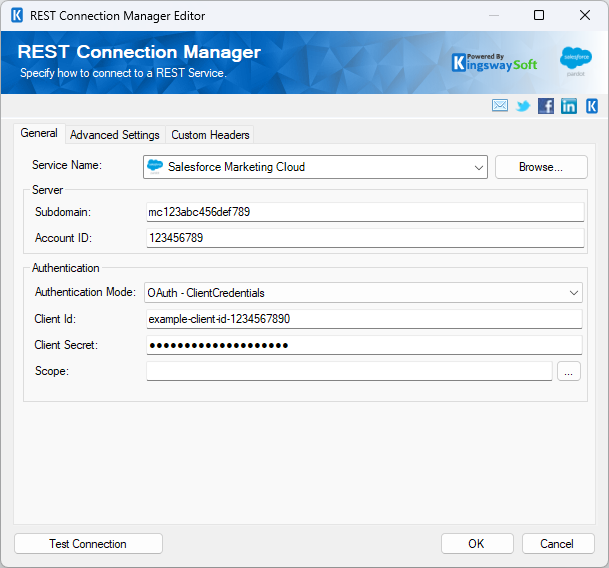The width and height of the screenshot is (609, 568).
Task: Open the Advanced Settings tab
Action: (115, 135)
